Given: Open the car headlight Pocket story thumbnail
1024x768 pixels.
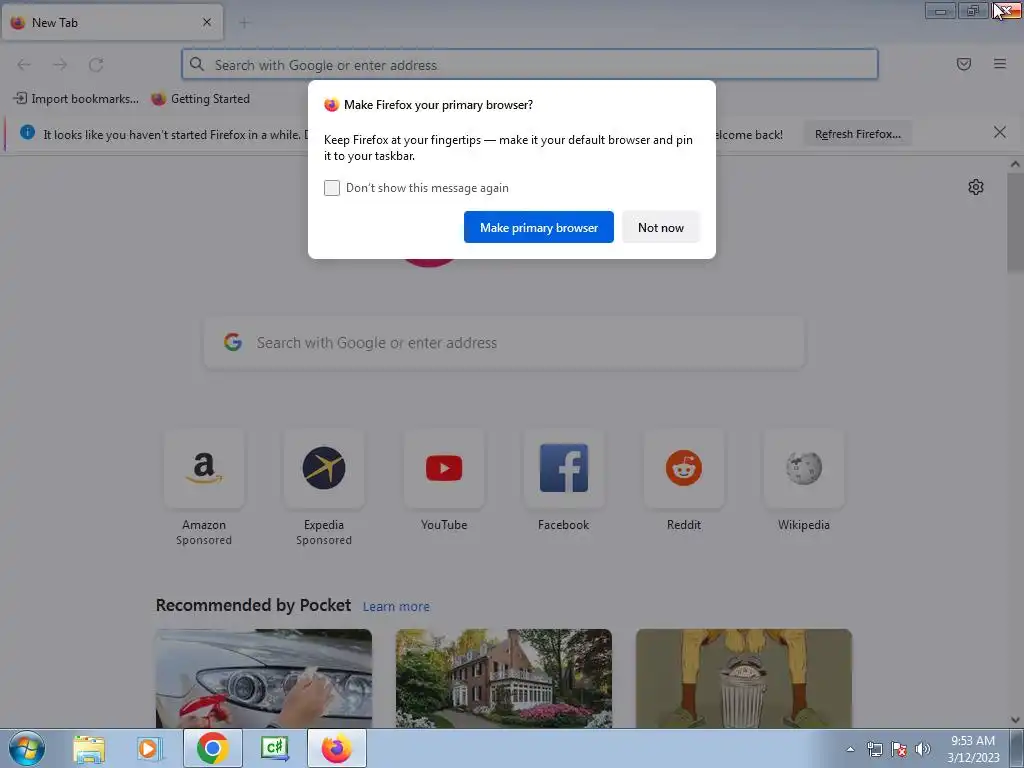Looking at the screenshot, I should point(264,679).
